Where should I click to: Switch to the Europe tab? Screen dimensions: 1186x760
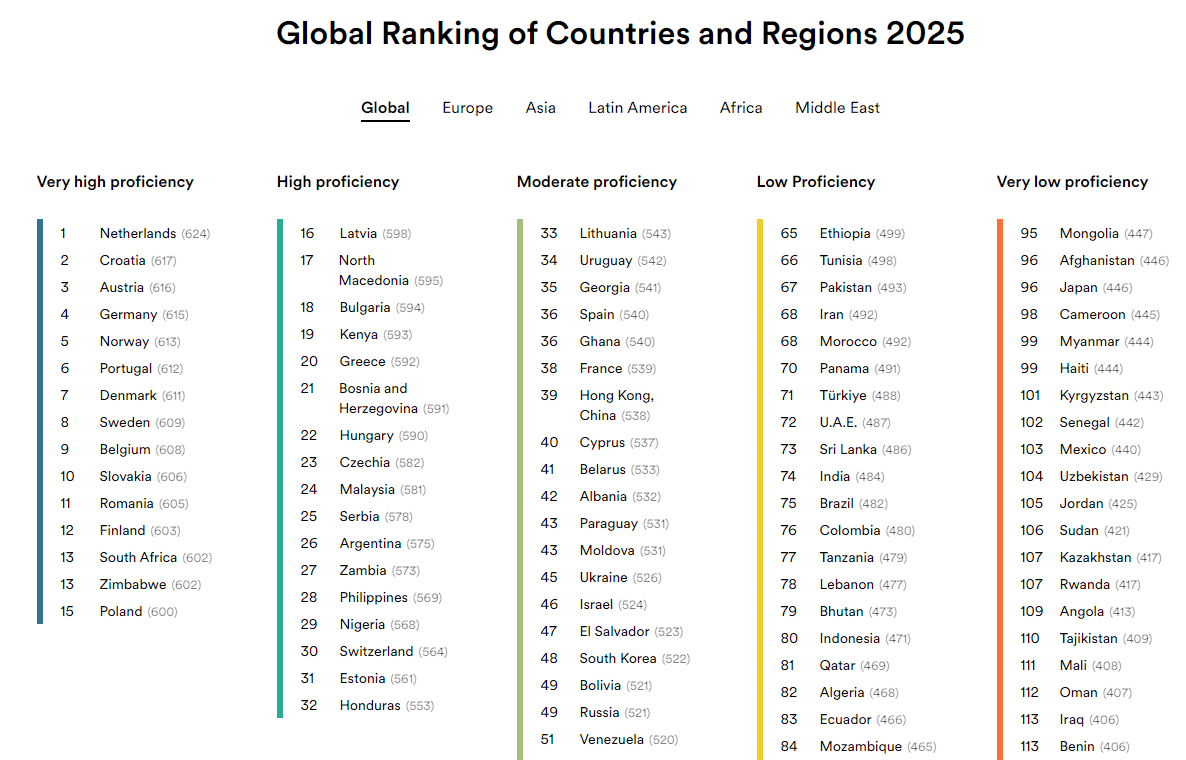tap(467, 108)
